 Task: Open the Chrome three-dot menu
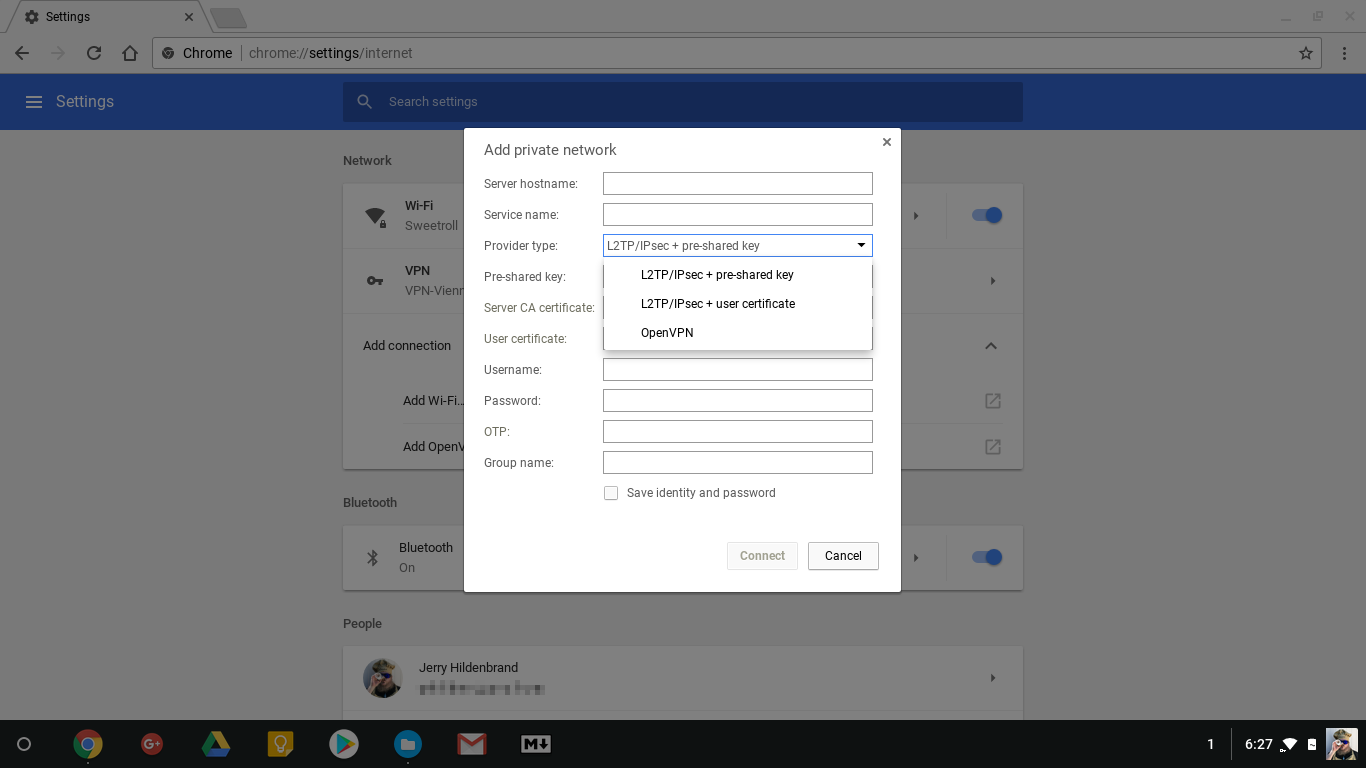point(1343,53)
